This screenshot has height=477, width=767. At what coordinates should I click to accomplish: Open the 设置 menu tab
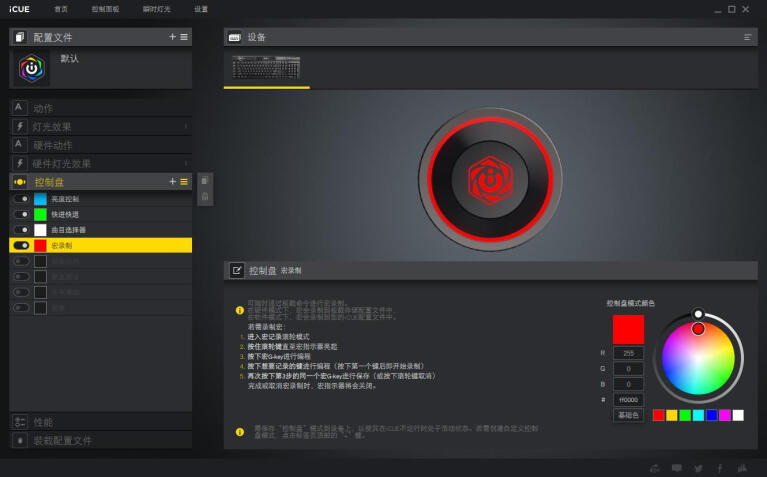coord(201,9)
